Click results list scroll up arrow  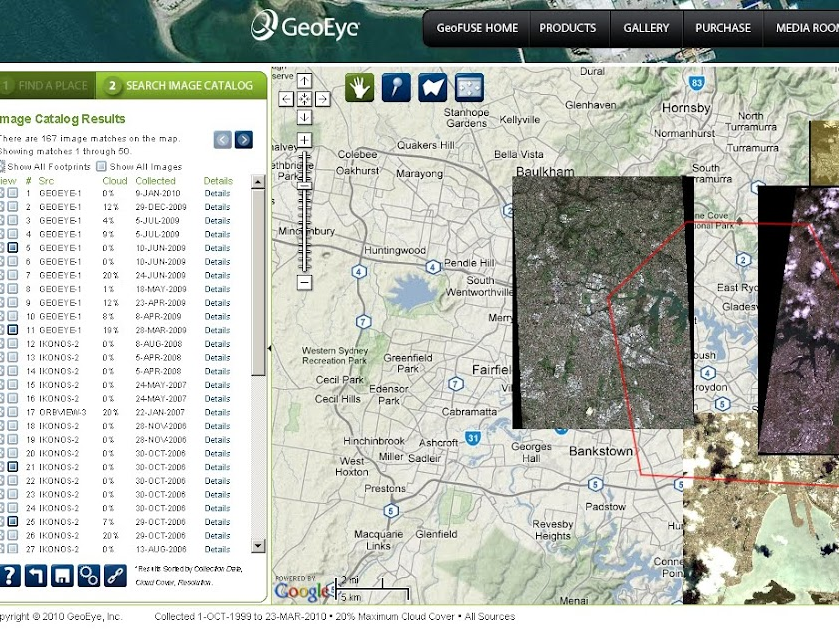click(x=258, y=182)
